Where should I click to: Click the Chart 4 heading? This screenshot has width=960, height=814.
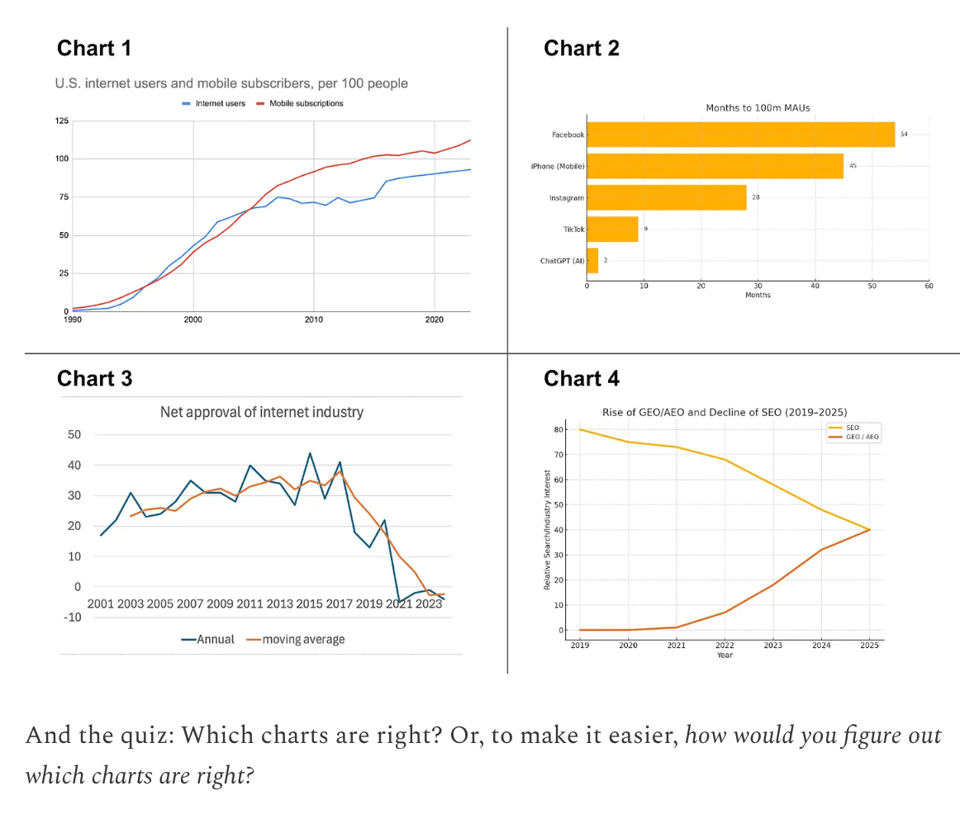[581, 378]
